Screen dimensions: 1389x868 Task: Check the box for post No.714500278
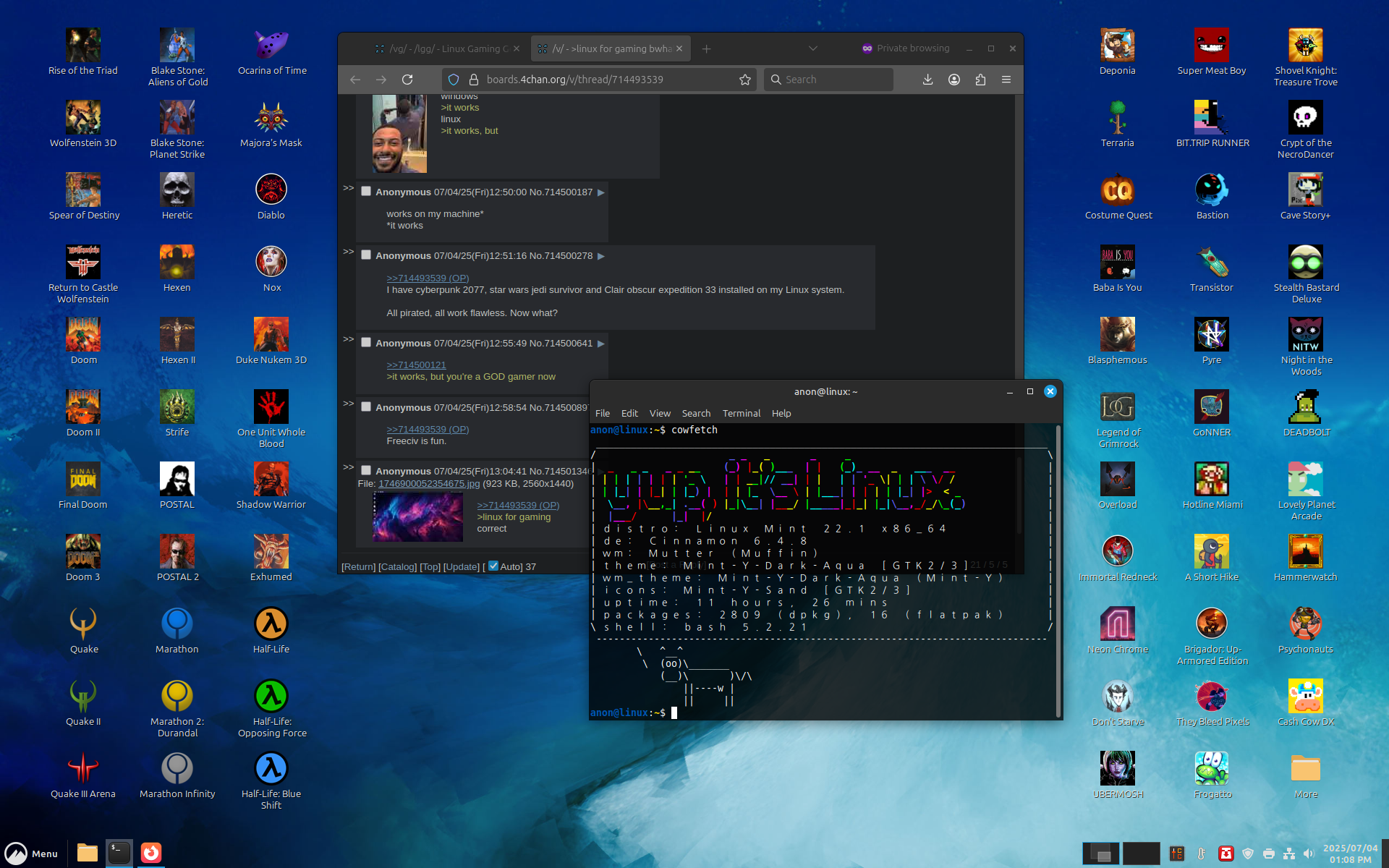[366, 255]
